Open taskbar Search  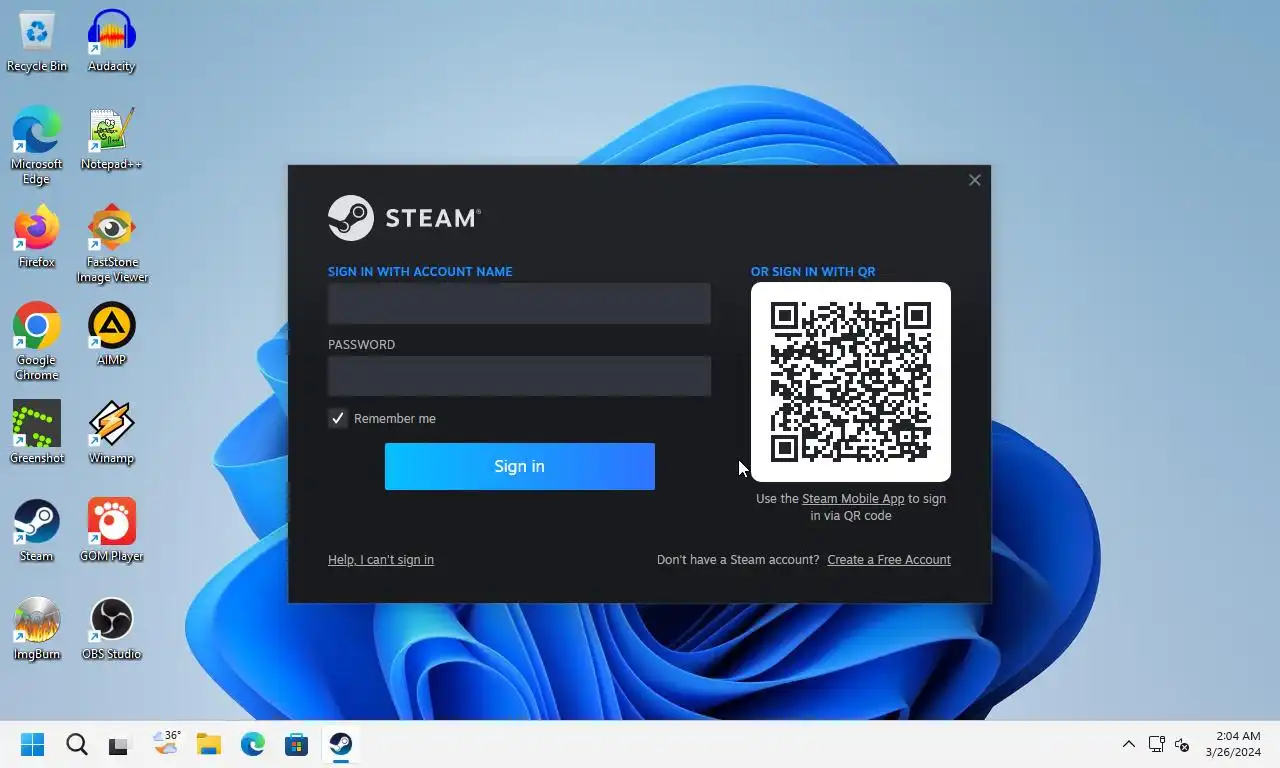77,744
